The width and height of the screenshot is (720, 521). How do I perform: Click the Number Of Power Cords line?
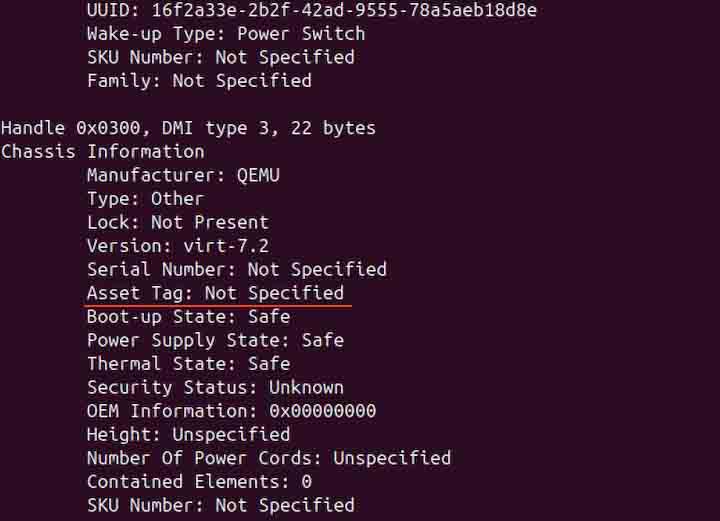point(268,458)
